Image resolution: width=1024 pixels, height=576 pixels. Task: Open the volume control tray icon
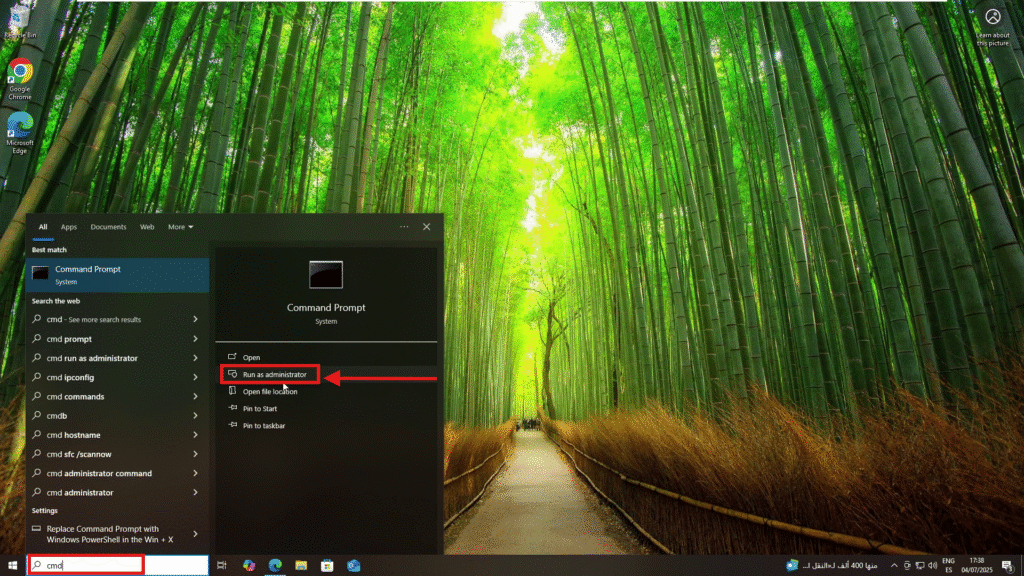point(933,566)
